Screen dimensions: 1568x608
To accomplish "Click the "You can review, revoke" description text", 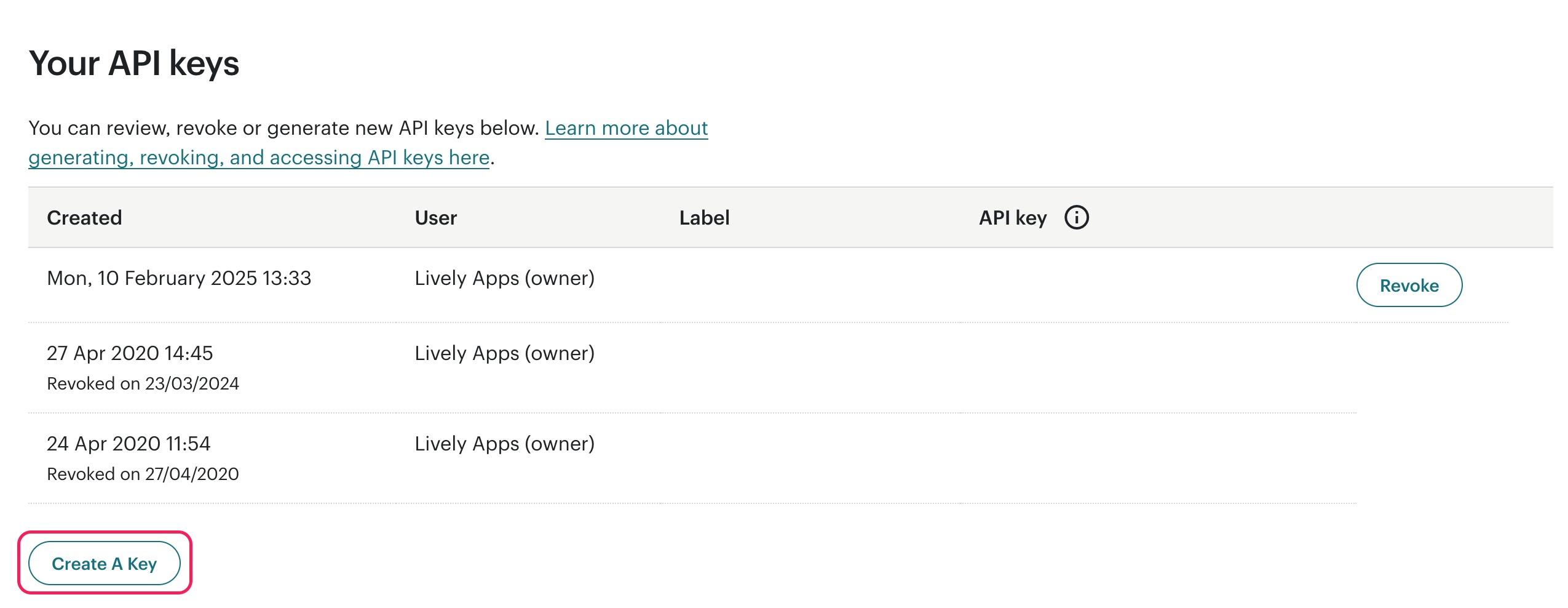I will click(x=283, y=129).
